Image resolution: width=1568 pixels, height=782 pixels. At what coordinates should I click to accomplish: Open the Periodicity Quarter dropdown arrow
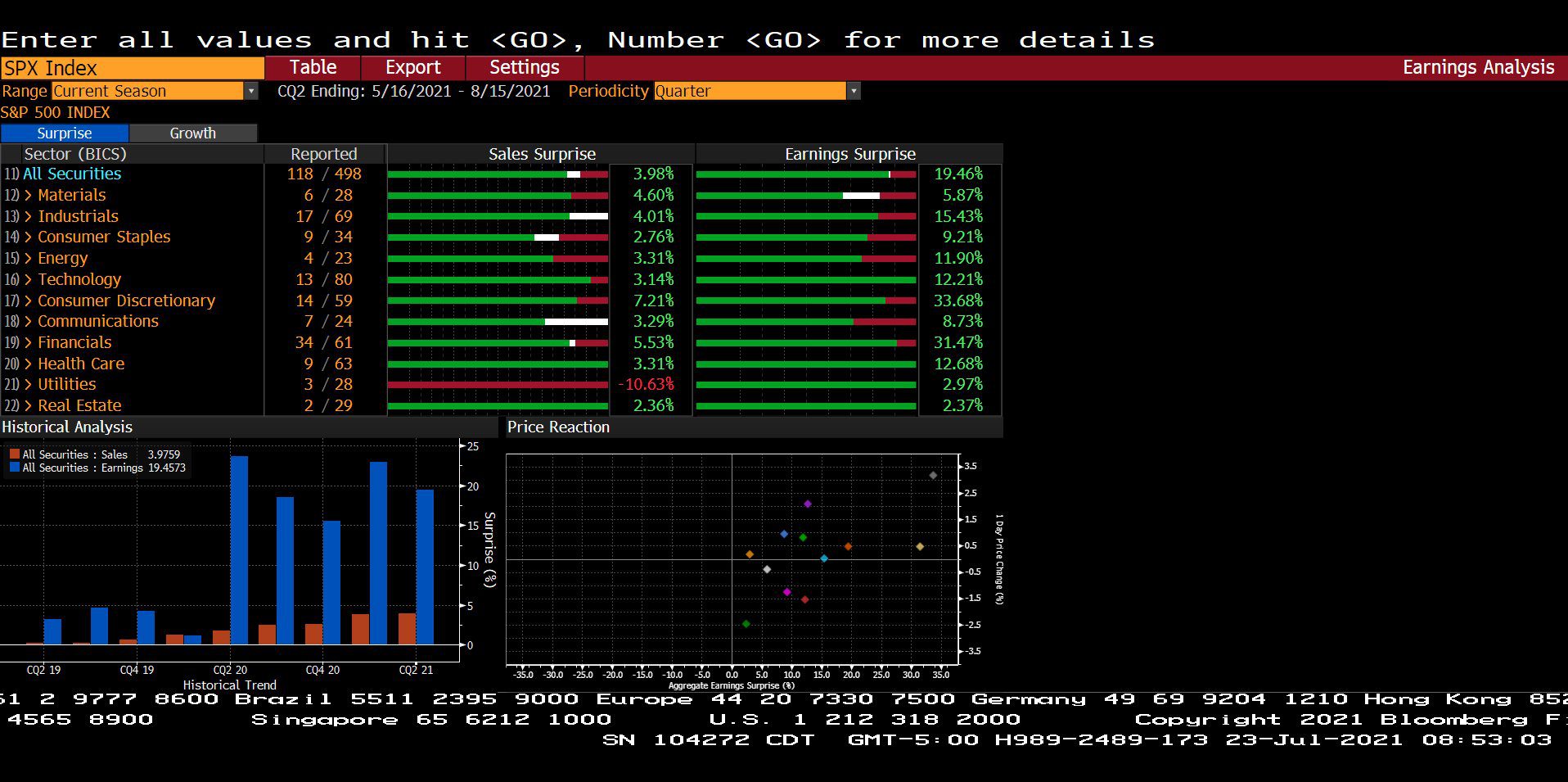coord(854,92)
